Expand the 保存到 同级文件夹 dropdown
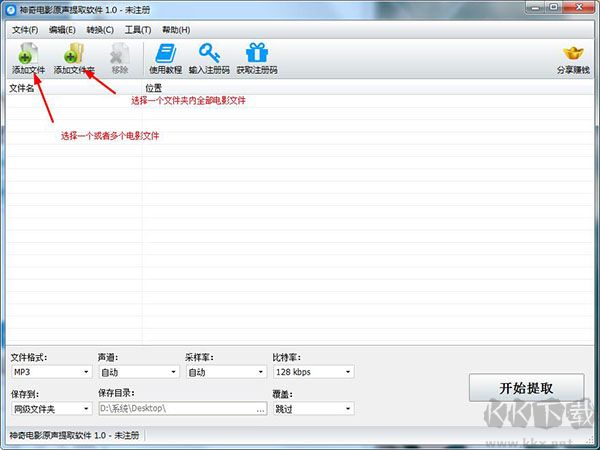600x450 pixels. click(52, 409)
